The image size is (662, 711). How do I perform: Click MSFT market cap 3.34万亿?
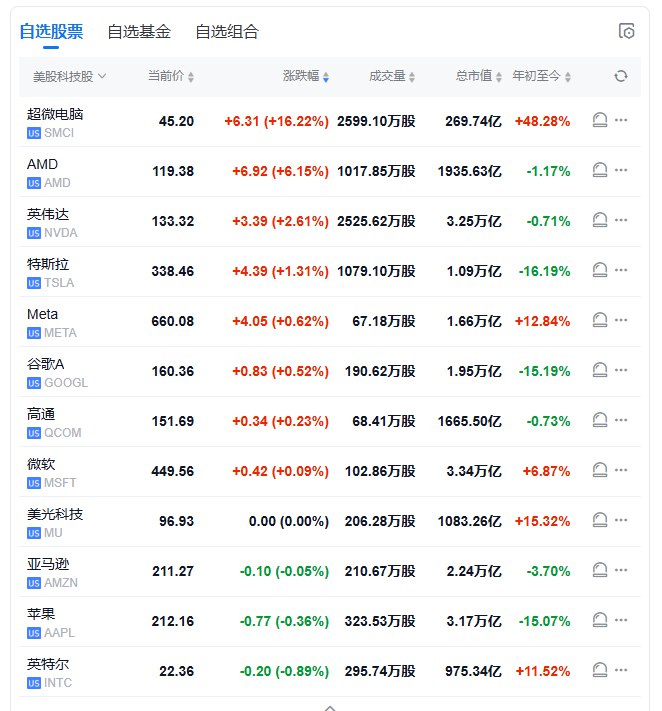(x=474, y=471)
